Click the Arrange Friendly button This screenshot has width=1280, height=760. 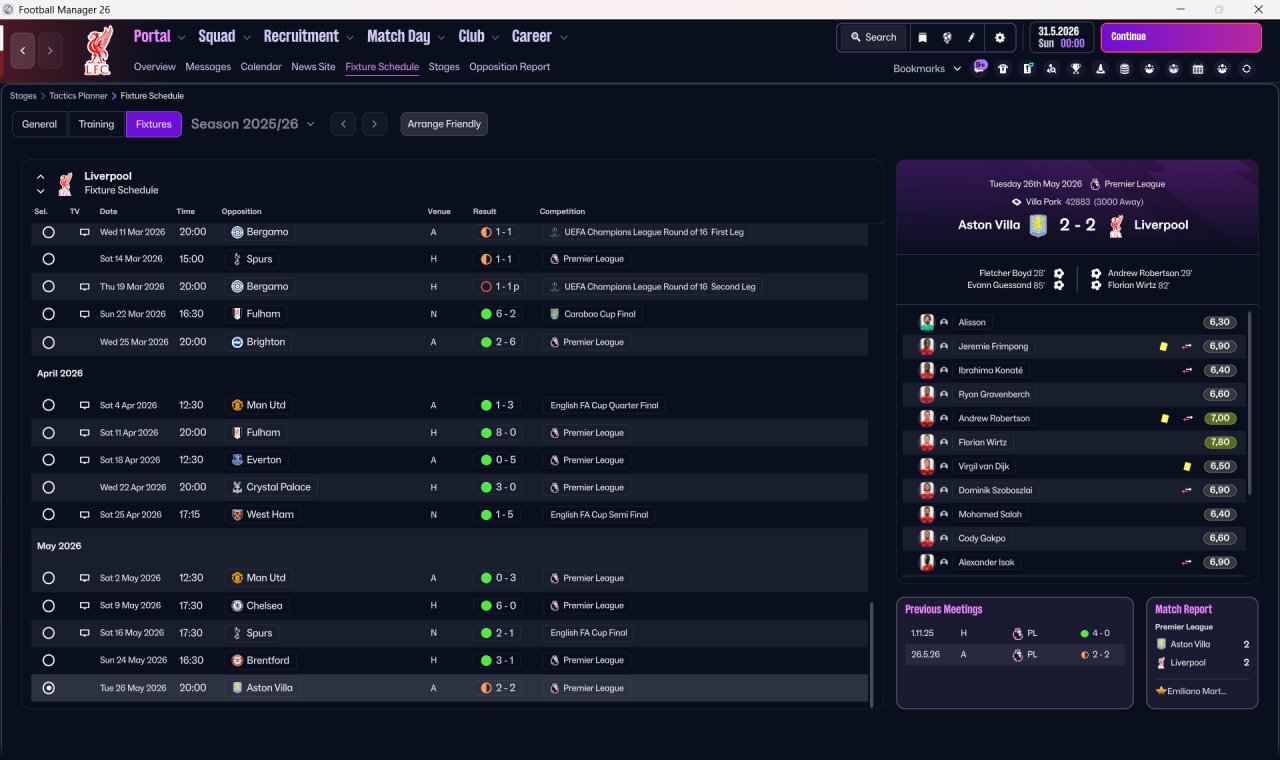[x=444, y=124]
